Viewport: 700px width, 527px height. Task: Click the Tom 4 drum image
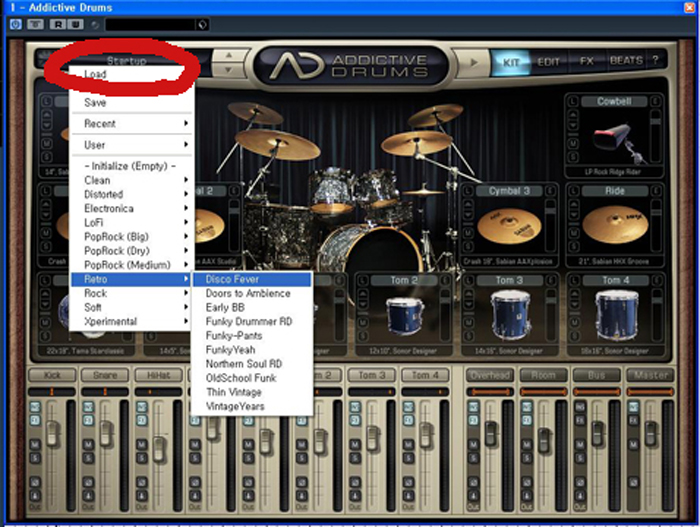[617, 315]
